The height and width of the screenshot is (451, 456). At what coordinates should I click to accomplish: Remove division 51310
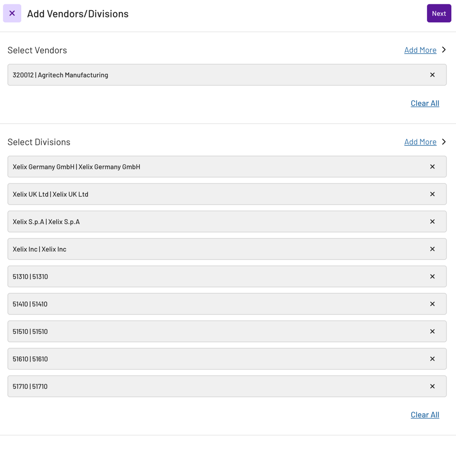coord(432,277)
